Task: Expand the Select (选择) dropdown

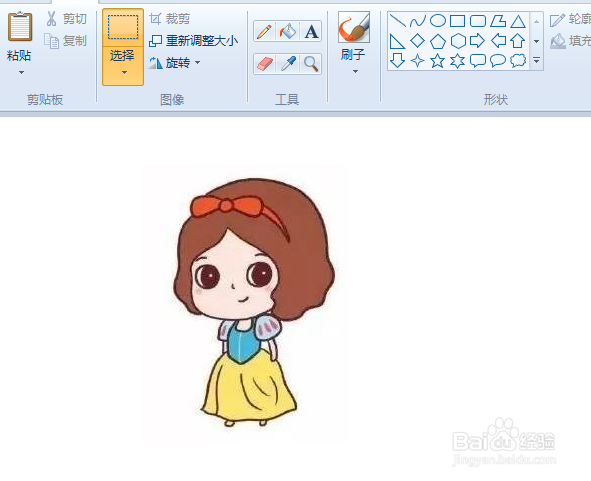Action: pyautogui.click(x=123, y=66)
